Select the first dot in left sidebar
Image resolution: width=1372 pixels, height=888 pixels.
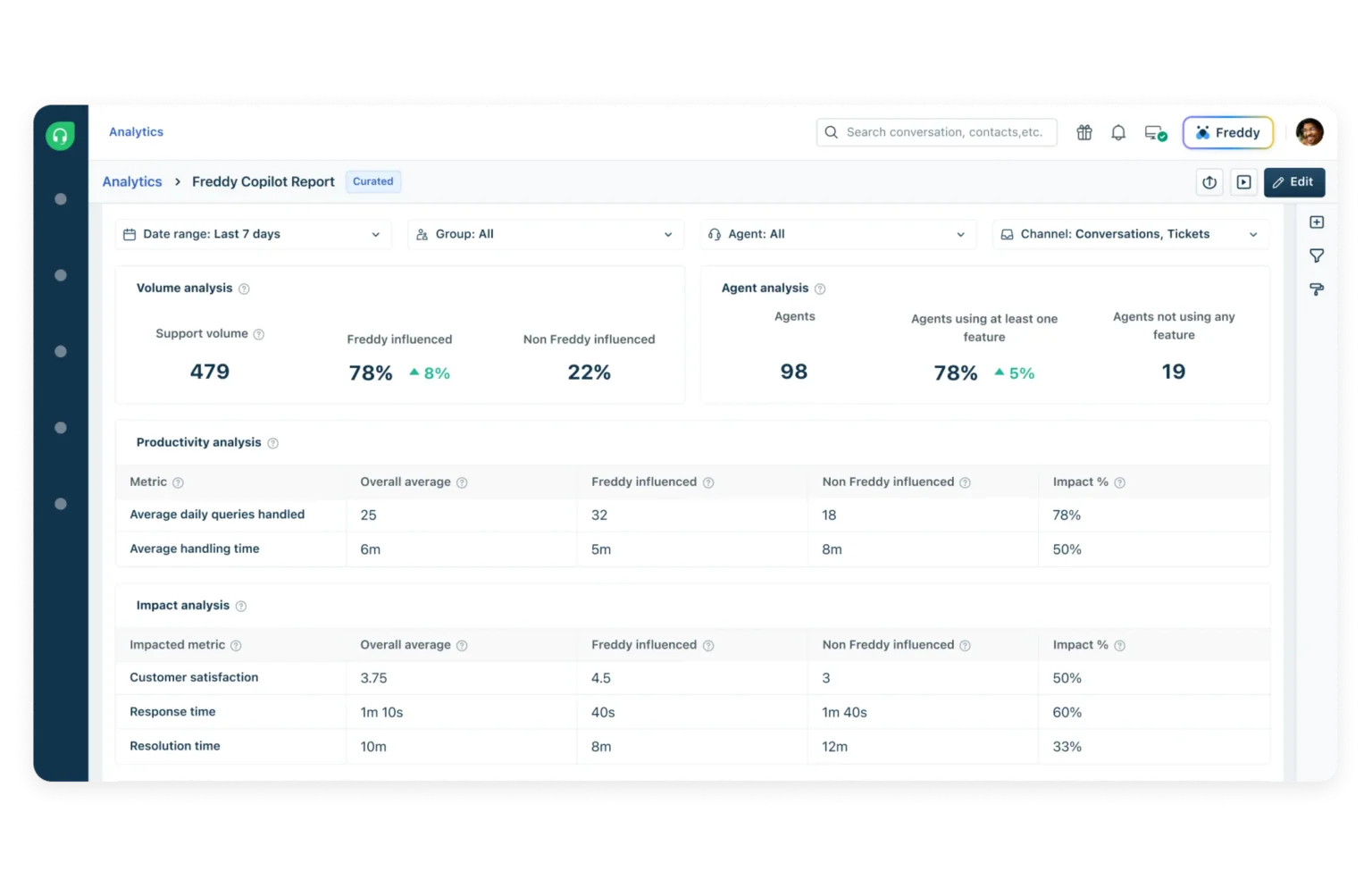click(61, 199)
